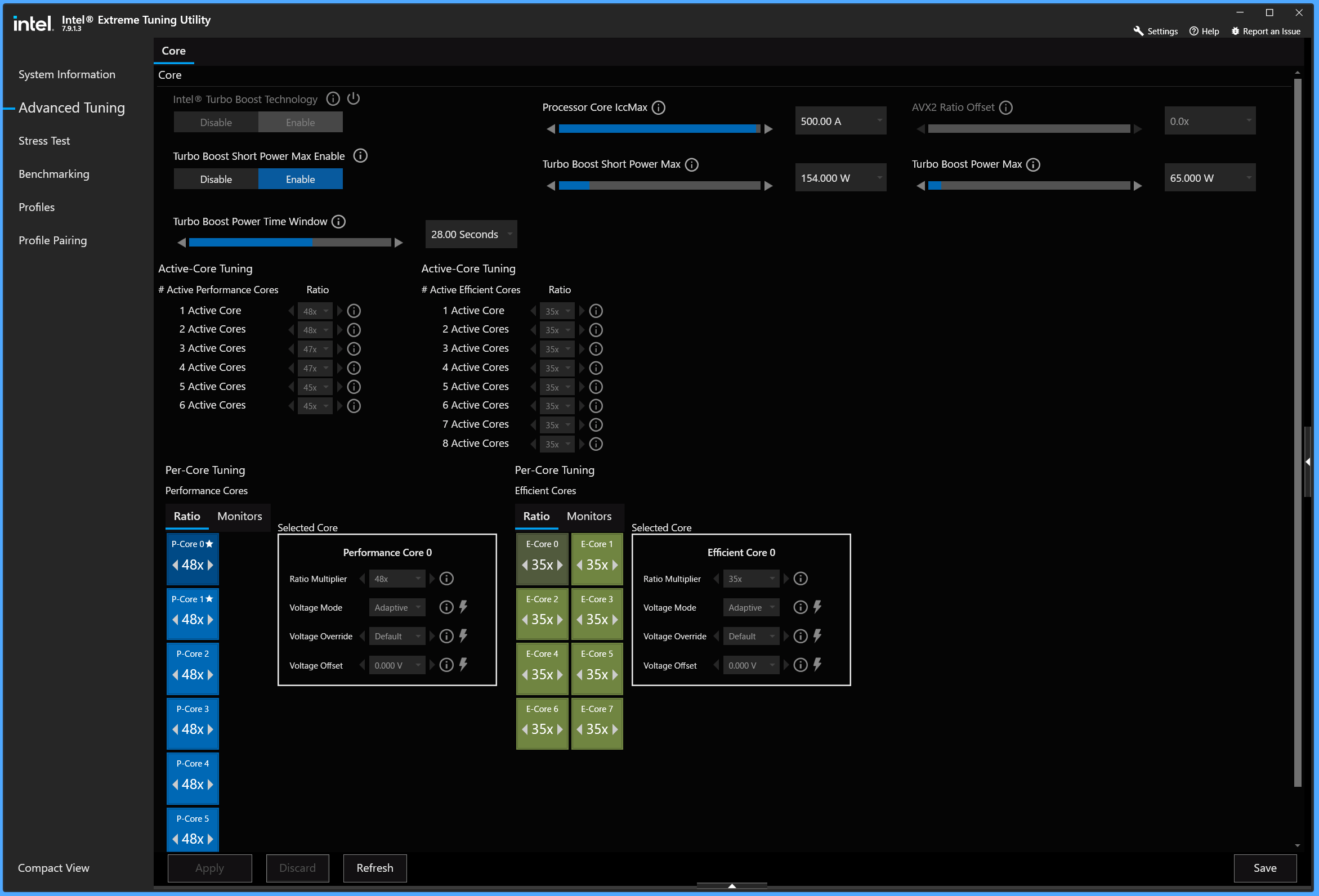Click the Processor Core IccMax slider track

click(x=660, y=129)
